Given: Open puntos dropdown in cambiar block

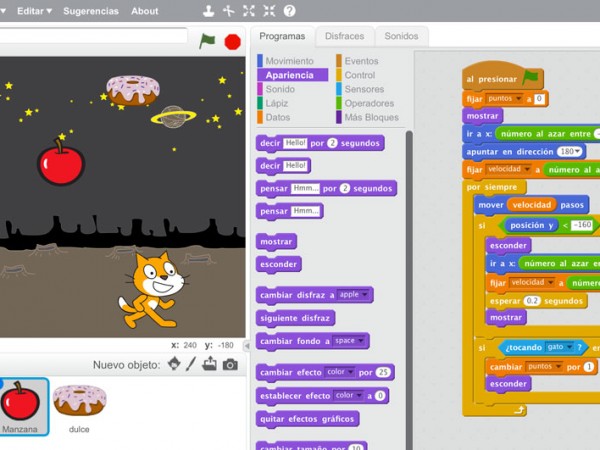Looking at the screenshot, I should [x=544, y=367].
